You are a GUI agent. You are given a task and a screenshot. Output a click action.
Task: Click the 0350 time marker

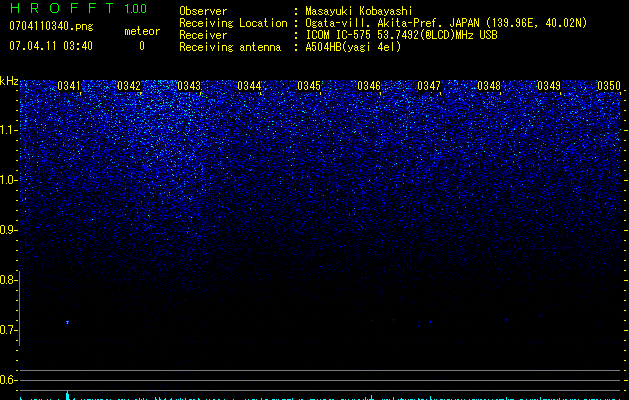tap(609, 86)
